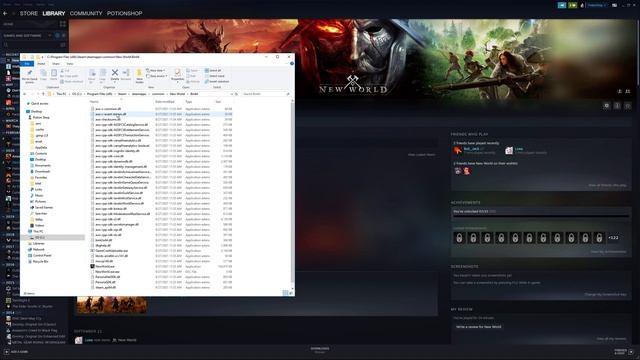Click Steam's back navigation arrow
The height and width of the screenshot is (360, 640).
[x=5, y=13]
